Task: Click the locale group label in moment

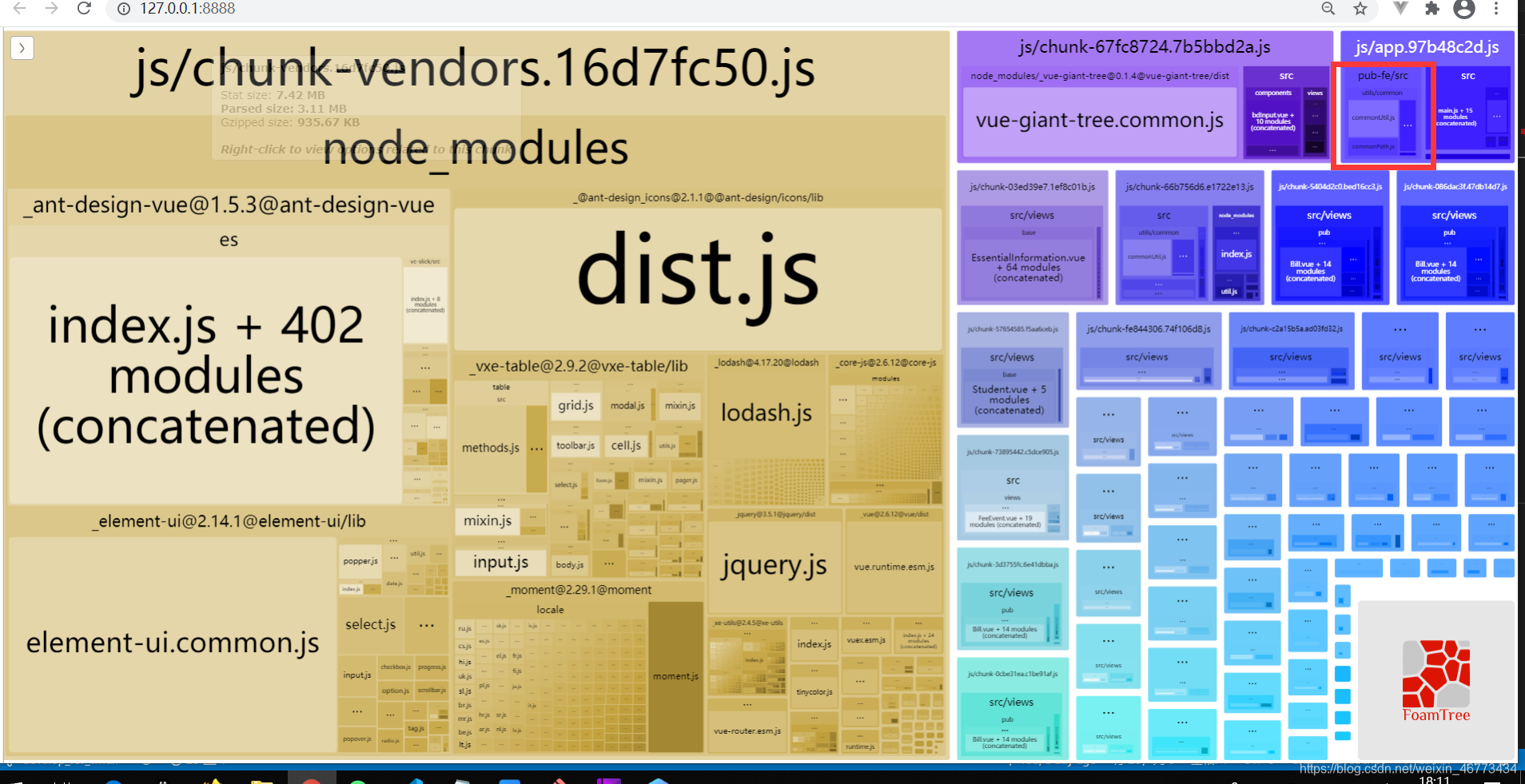Action: point(550,610)
